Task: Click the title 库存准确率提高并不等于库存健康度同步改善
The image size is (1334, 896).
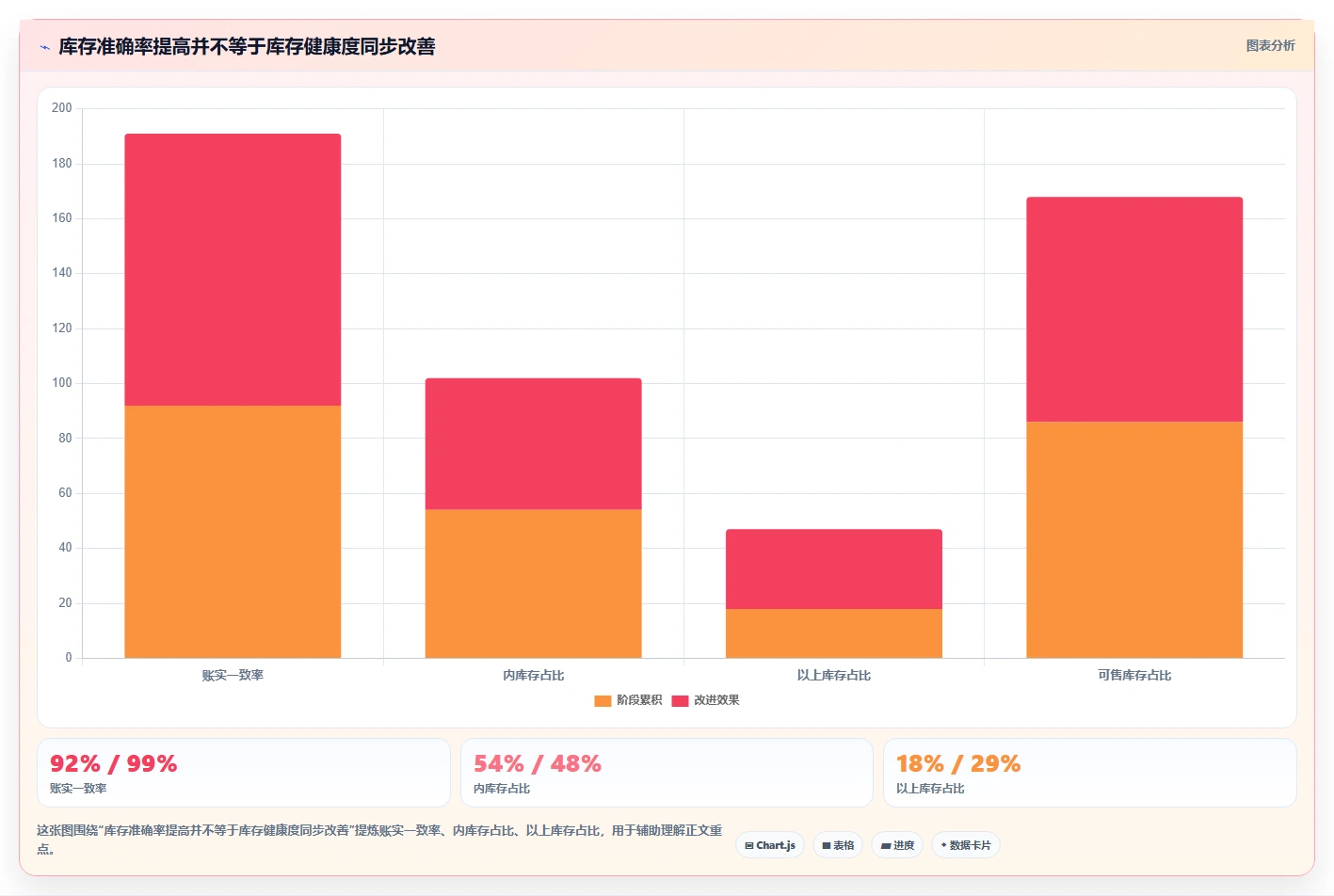Action: coord(247,46)
